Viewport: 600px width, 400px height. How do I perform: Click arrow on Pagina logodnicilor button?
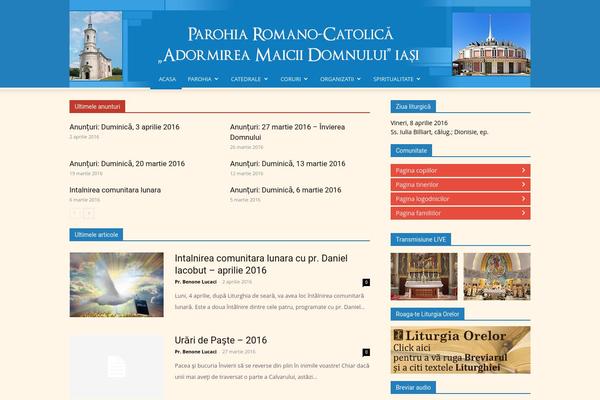click(524, 198)
